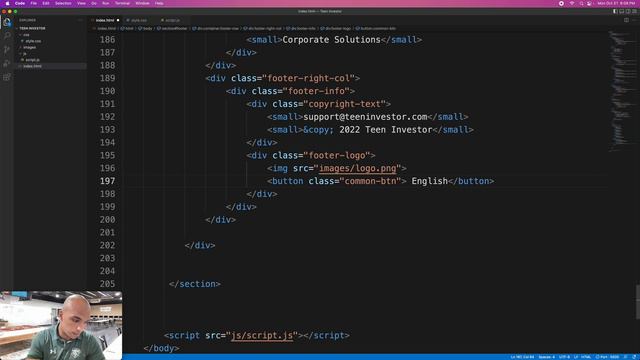Open style.css in the file tree

(33, 41)
